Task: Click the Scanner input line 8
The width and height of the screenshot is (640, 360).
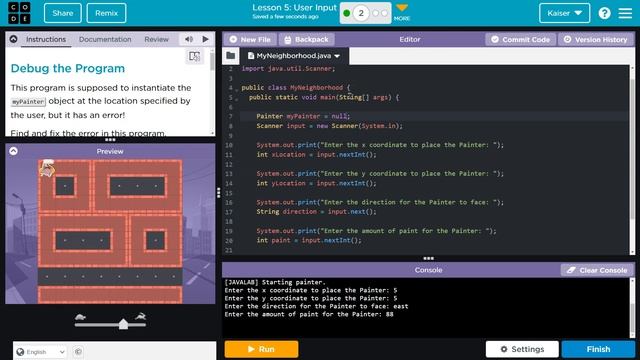Action: [x=329, y=126]
